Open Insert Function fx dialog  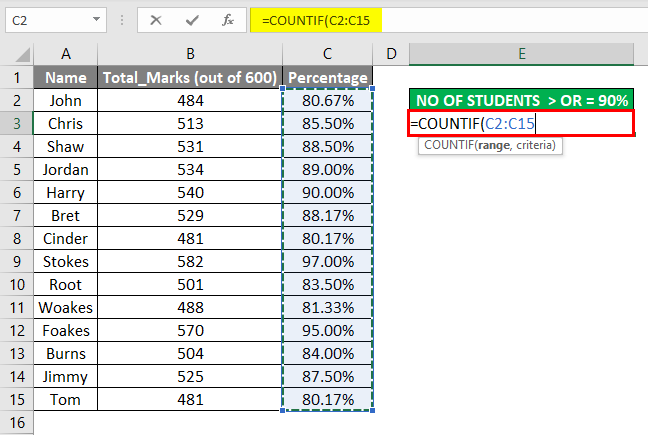228,20
